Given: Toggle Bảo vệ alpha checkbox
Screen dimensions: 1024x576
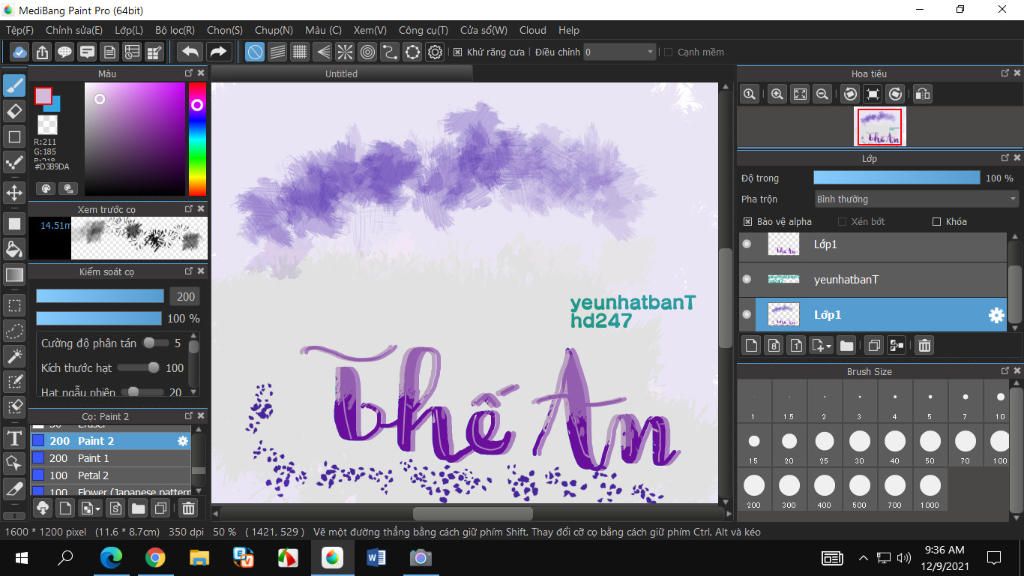Looking at the screenshot, I should pos(748,221).
